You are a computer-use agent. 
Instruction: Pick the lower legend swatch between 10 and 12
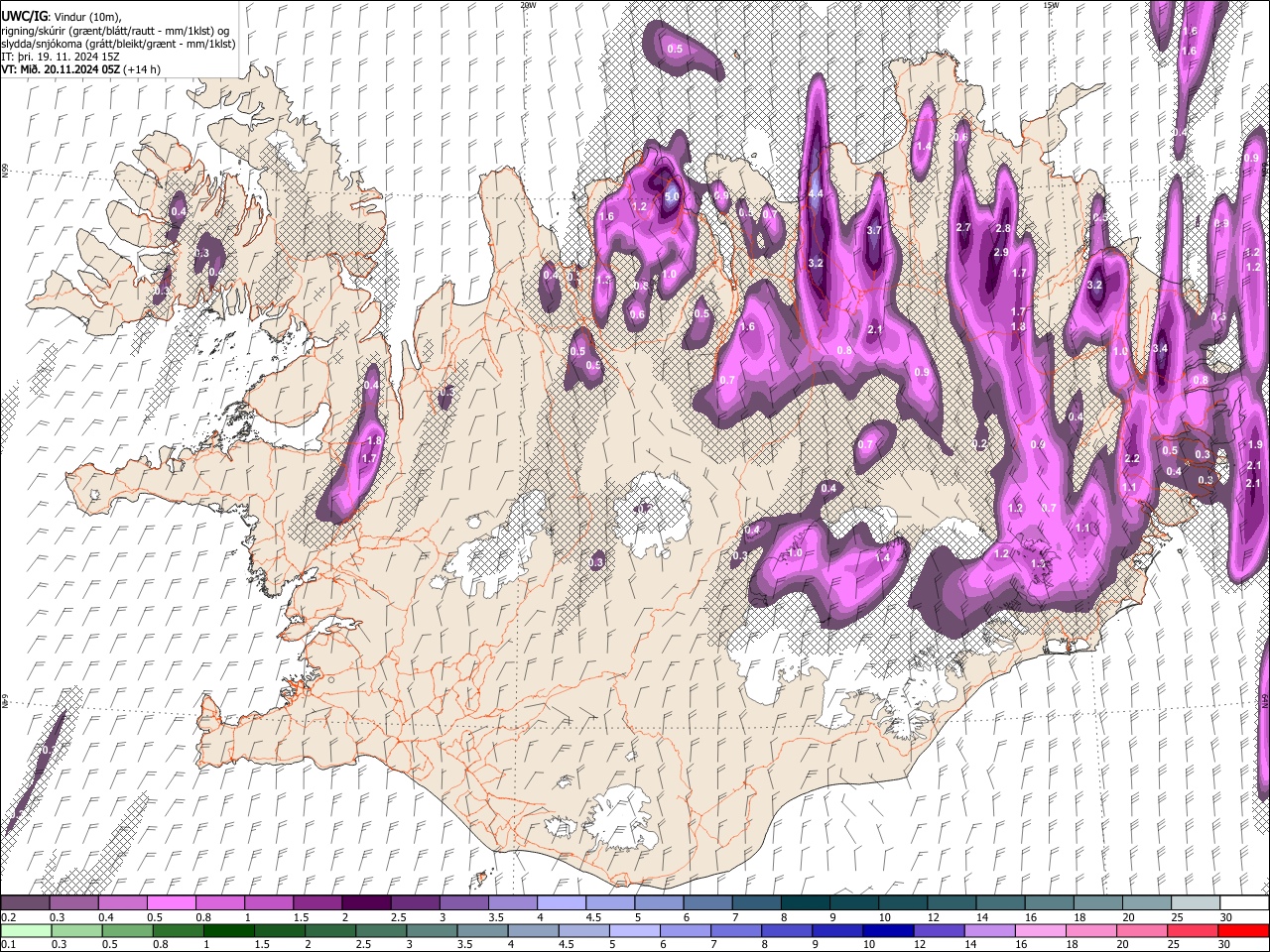click(888, 930)
